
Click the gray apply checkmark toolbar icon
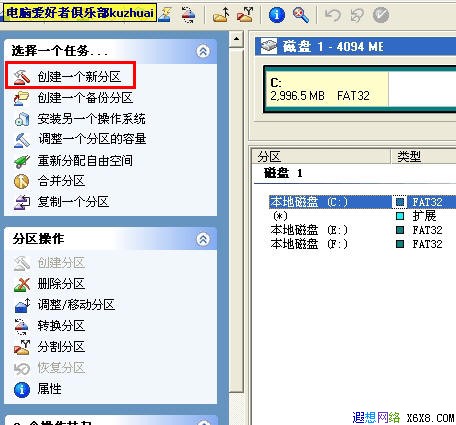(381, 15)
